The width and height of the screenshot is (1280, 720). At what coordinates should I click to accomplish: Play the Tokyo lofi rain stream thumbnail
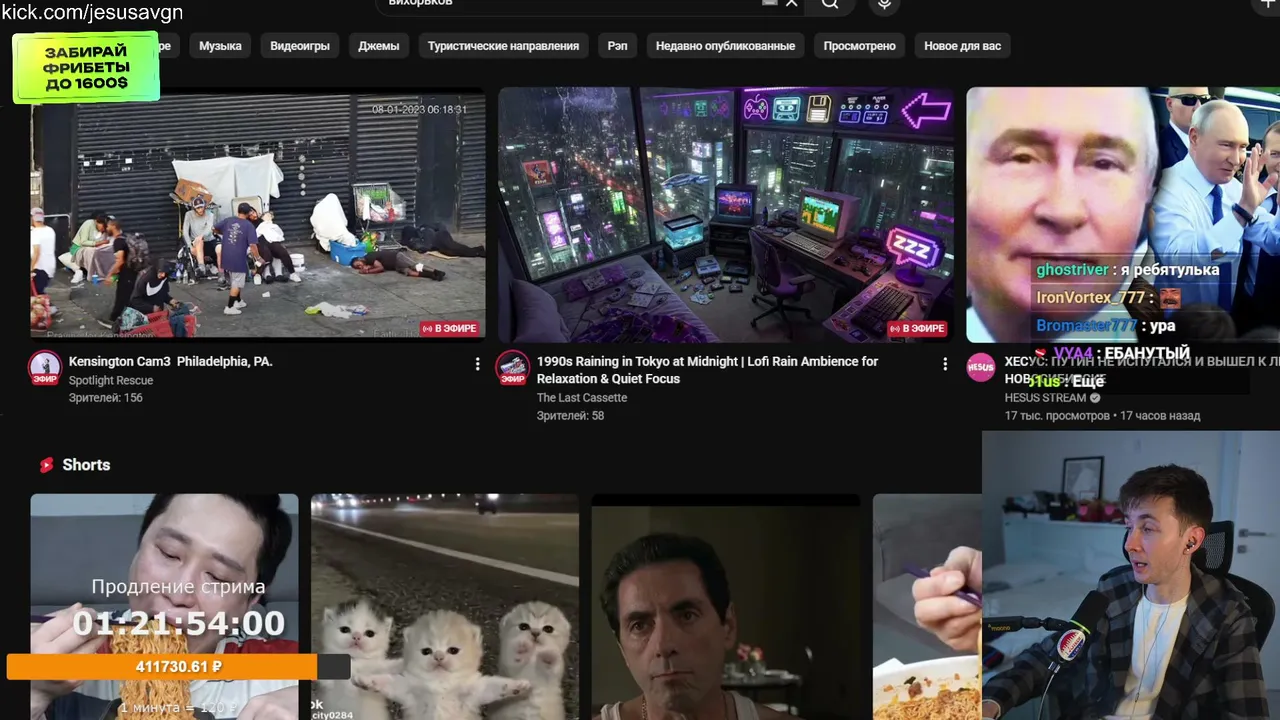click(726, 214)
